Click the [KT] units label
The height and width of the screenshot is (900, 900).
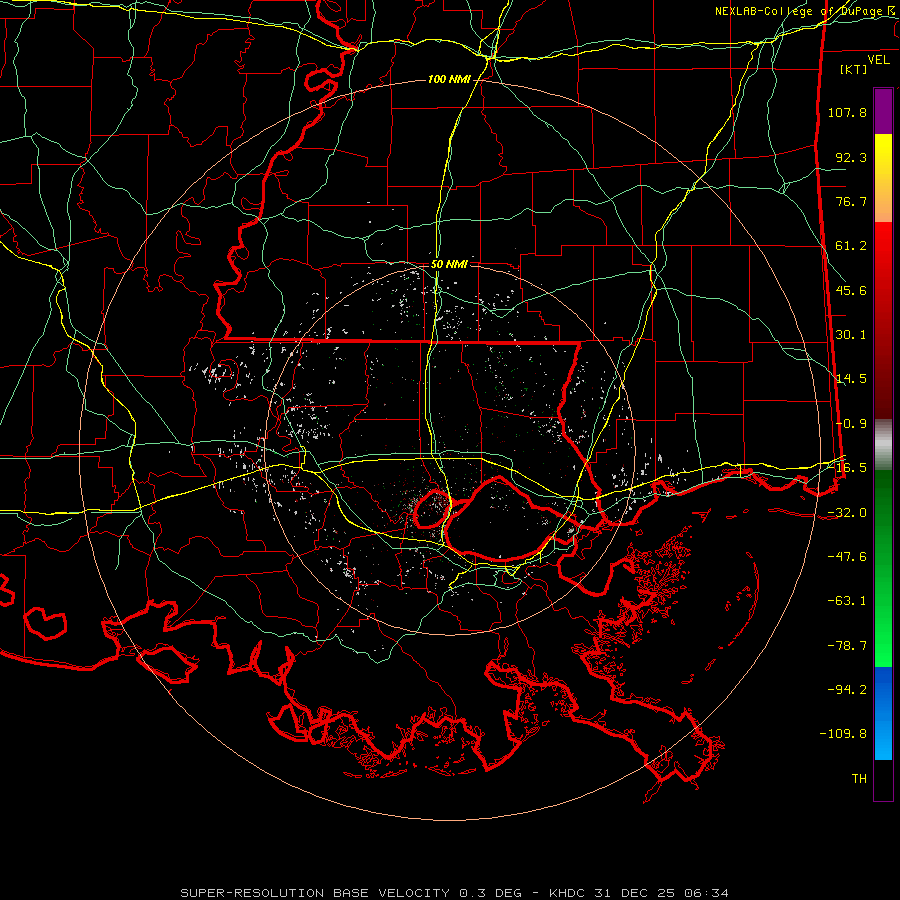click(854, 69)
